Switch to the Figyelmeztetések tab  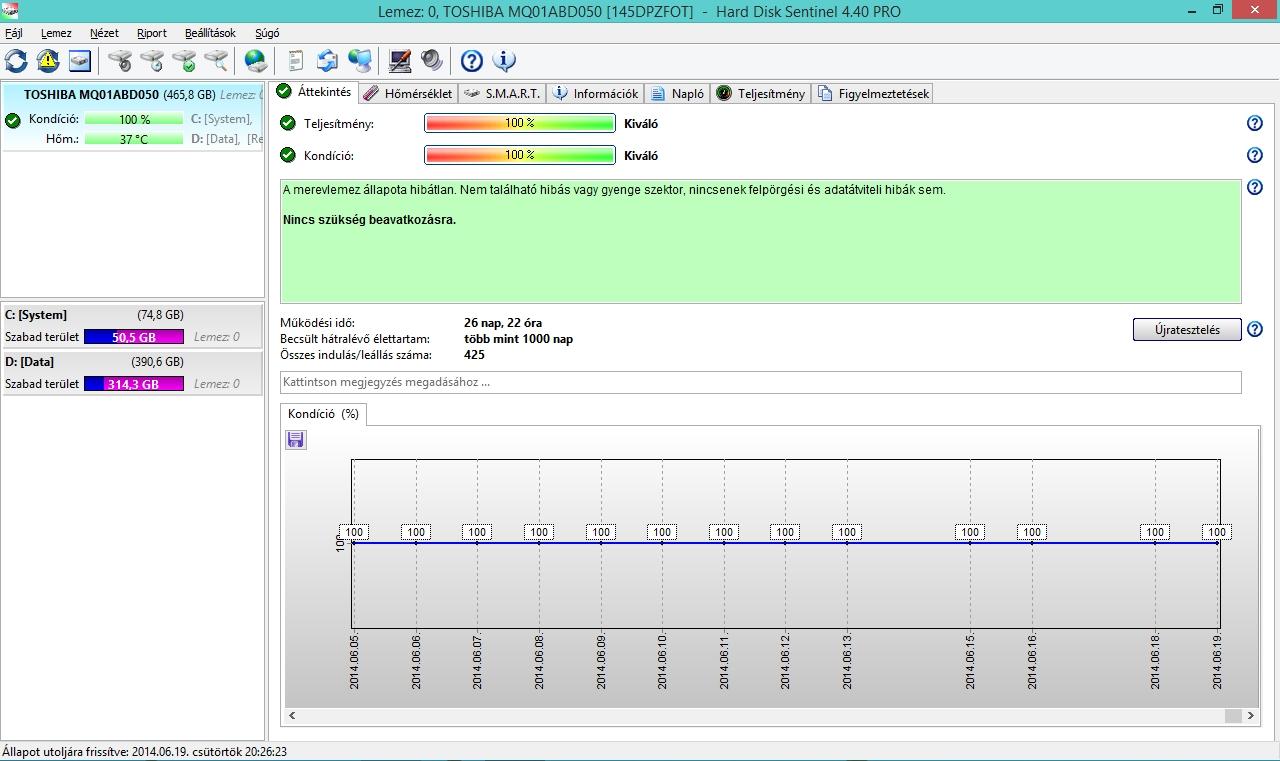click(873, 93)
